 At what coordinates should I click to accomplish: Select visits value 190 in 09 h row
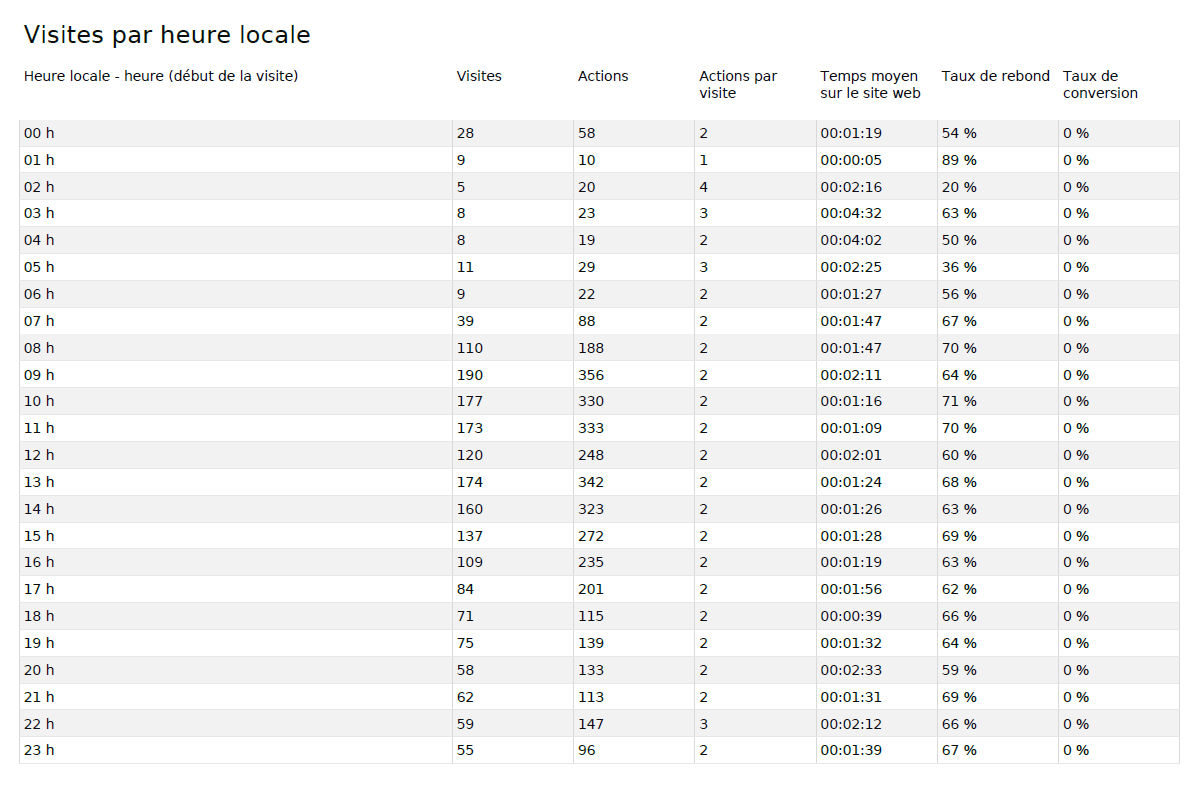tap(470, 375)
